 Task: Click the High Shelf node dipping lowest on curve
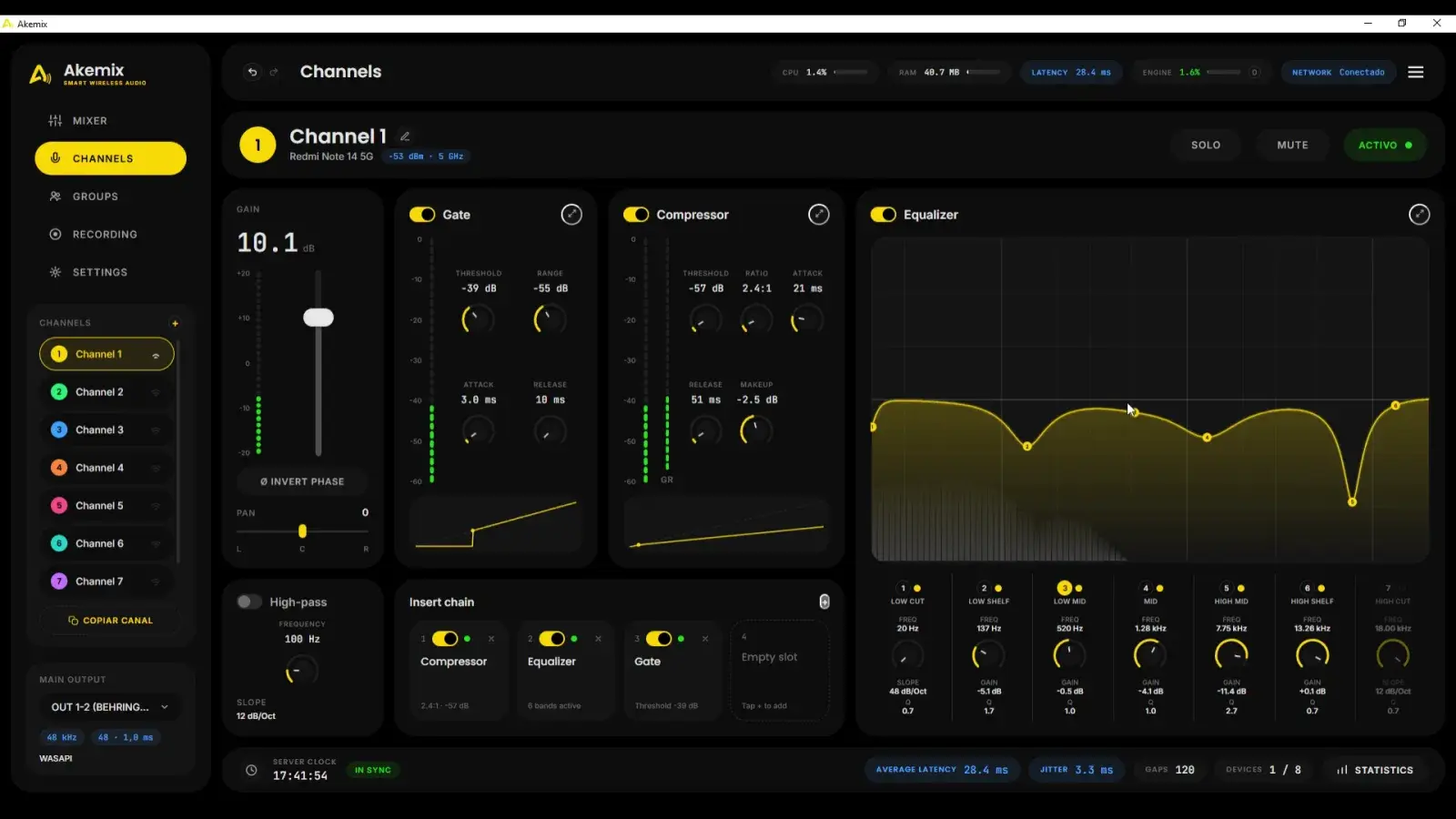(1352, 501)
